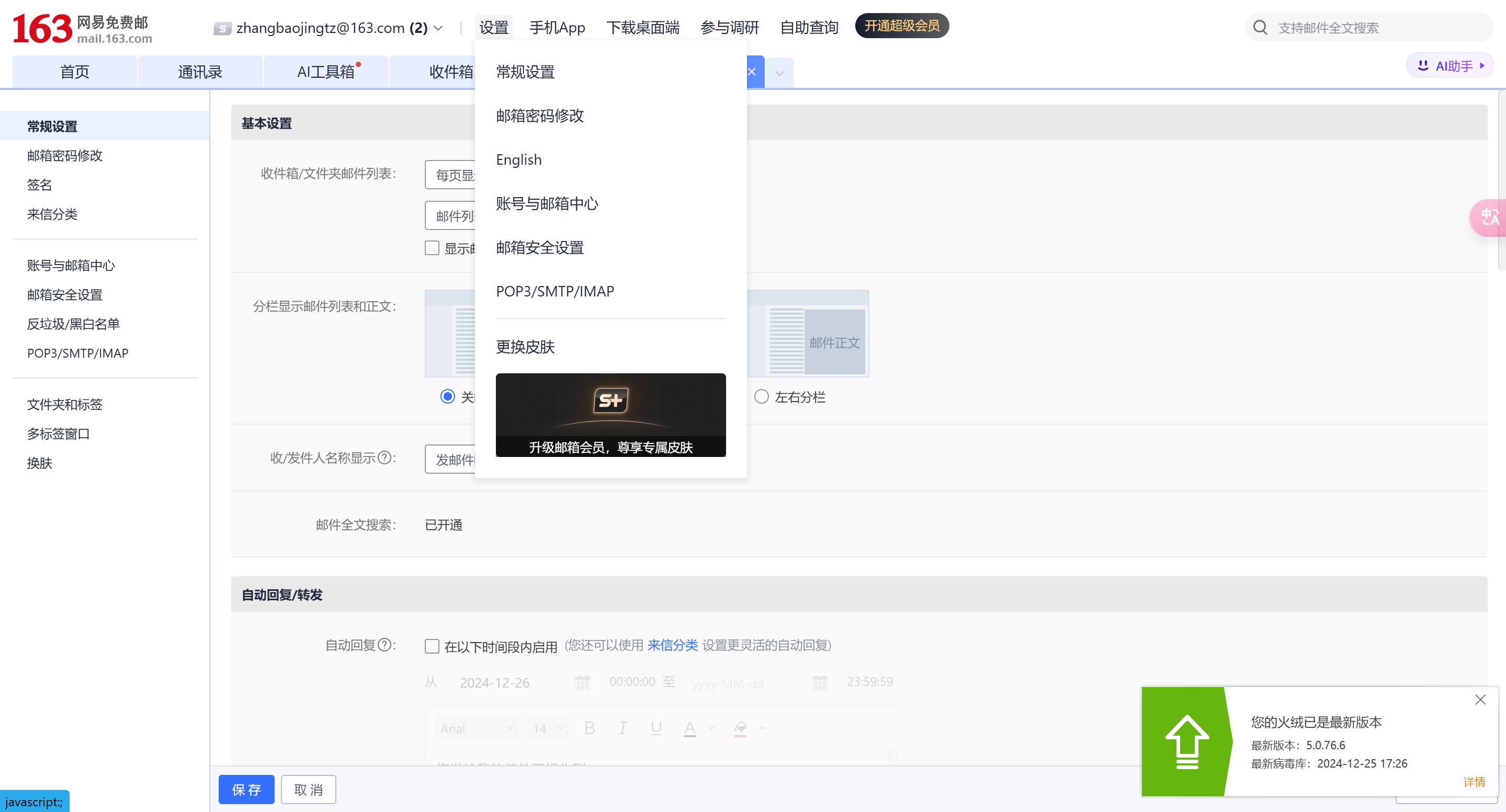
Task: Close the Huorong update notification
Action: [1480, 699]
